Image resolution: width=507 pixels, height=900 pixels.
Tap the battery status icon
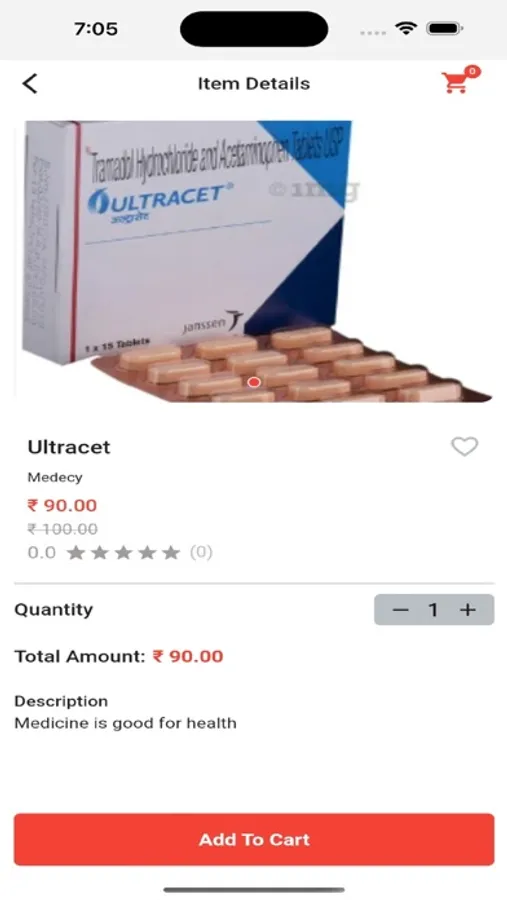445,28
